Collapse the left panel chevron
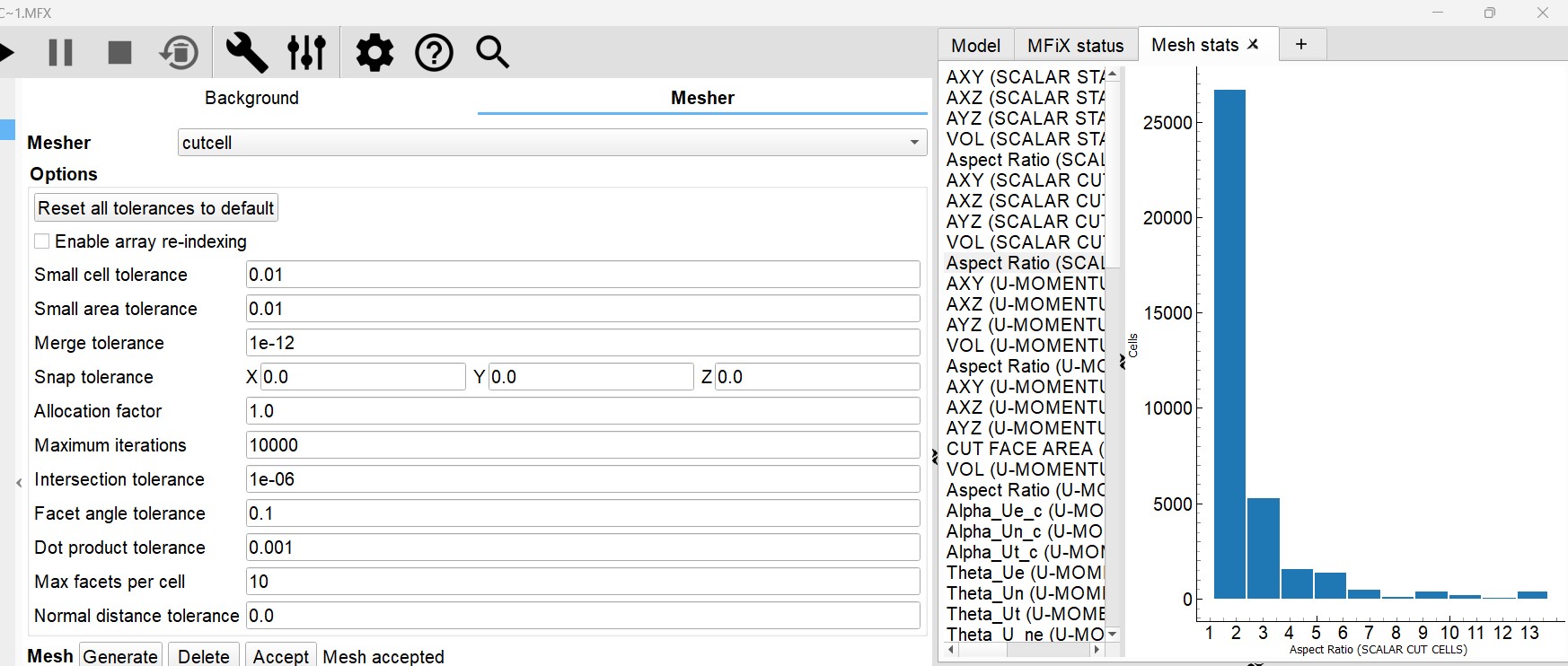 click(19, 483)
